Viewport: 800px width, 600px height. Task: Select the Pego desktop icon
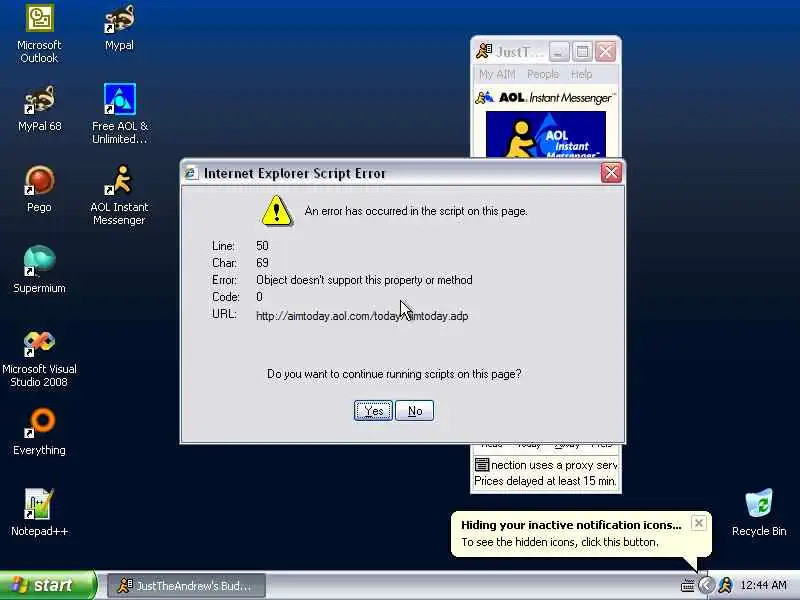(x=39, y=189)
